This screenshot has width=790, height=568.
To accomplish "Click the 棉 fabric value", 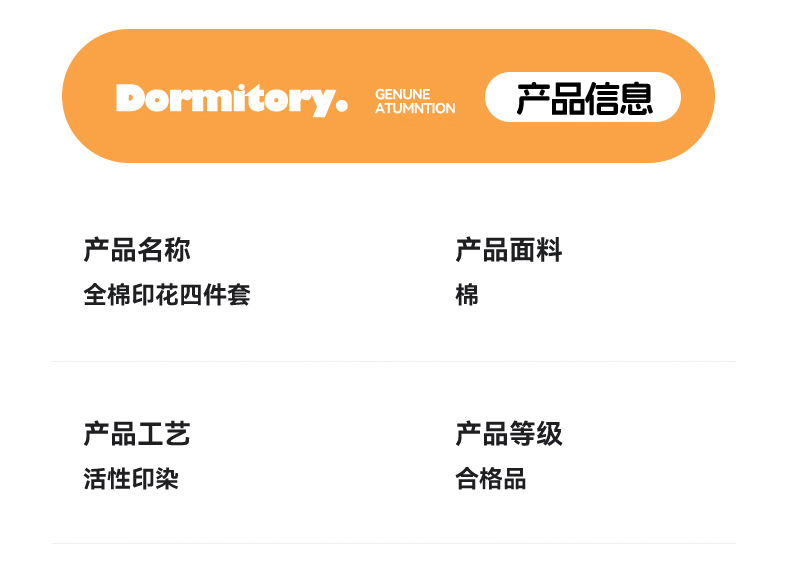I will pos(467,295).
